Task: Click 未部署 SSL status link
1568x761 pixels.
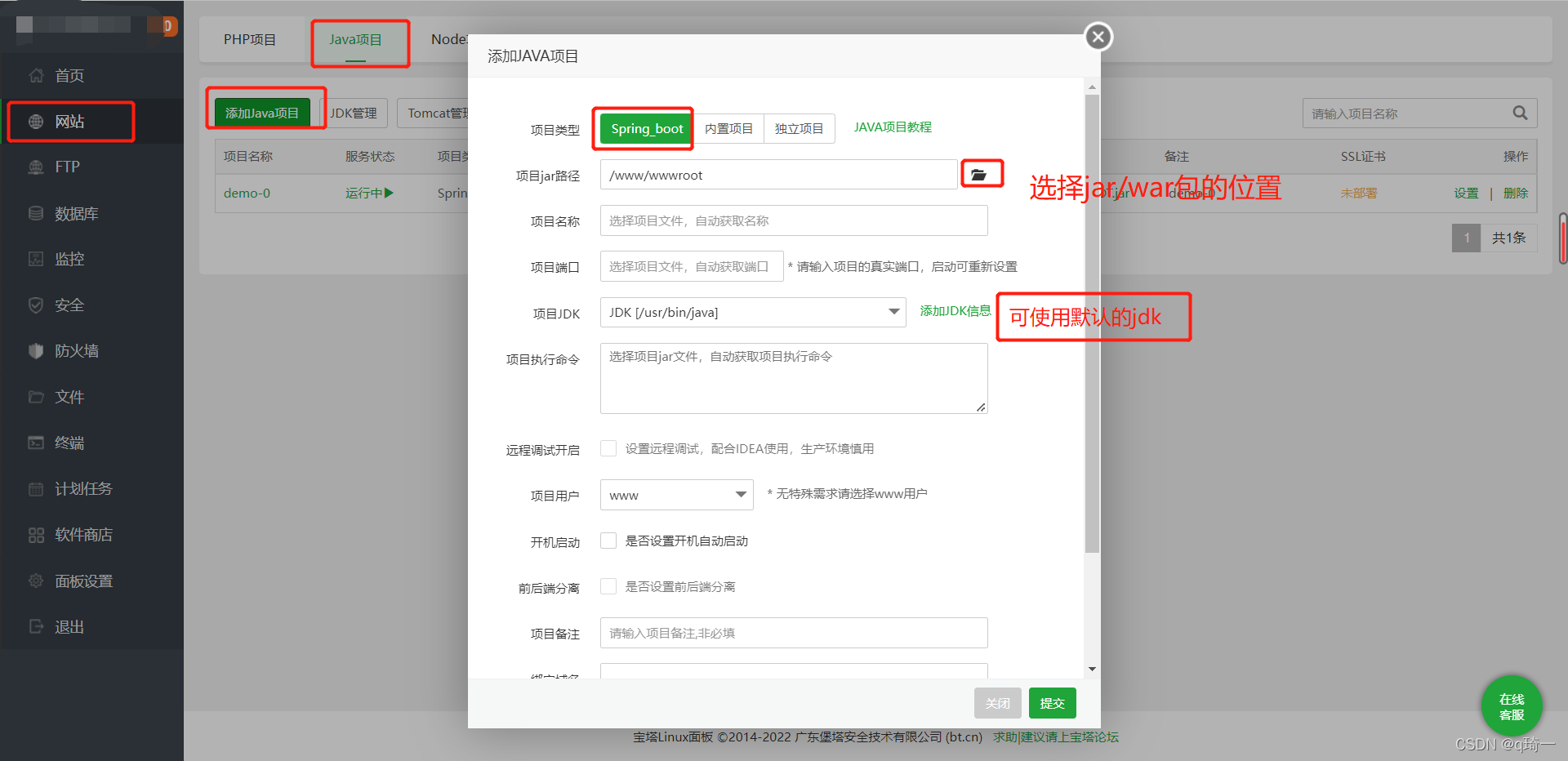Action: pos(1359,194)
